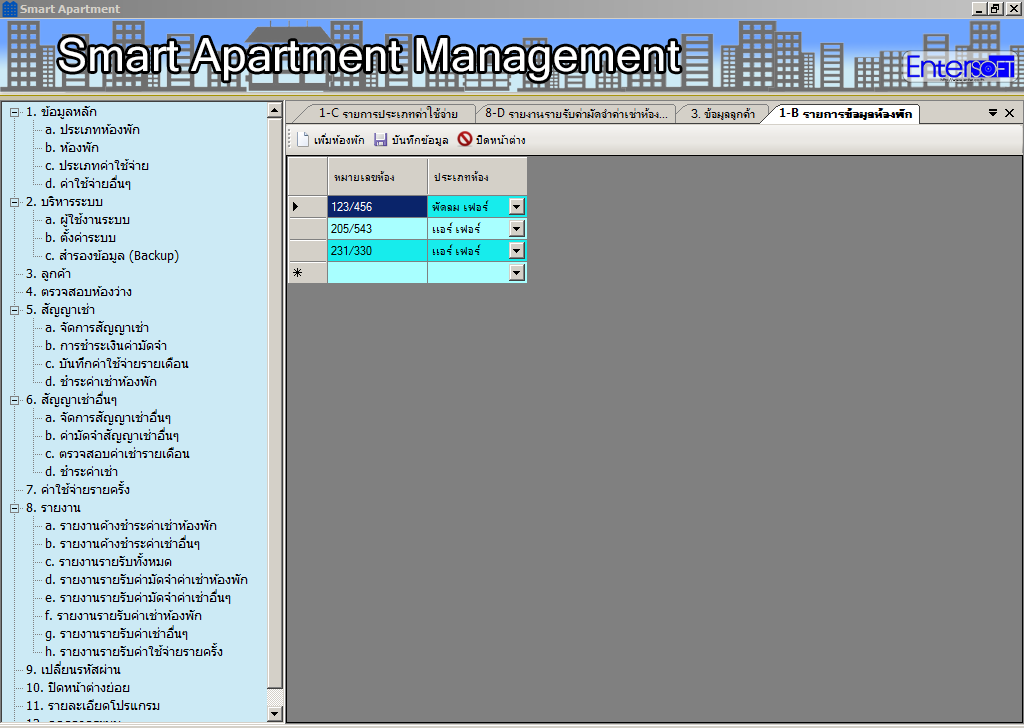
Task: Select room number cell 123/456
Action: 377,206
